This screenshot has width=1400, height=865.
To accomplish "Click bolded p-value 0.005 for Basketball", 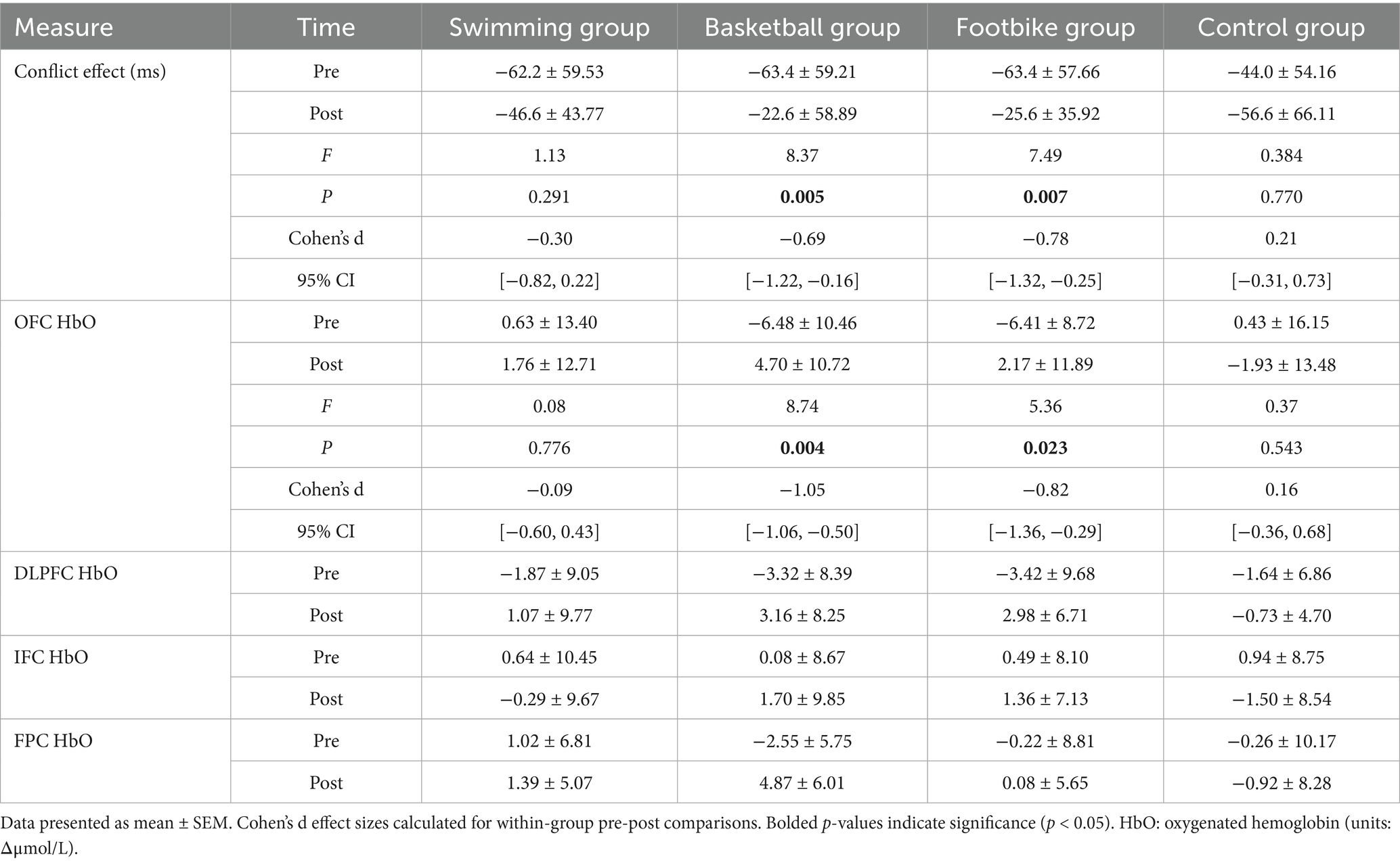I will pos(802,197).
